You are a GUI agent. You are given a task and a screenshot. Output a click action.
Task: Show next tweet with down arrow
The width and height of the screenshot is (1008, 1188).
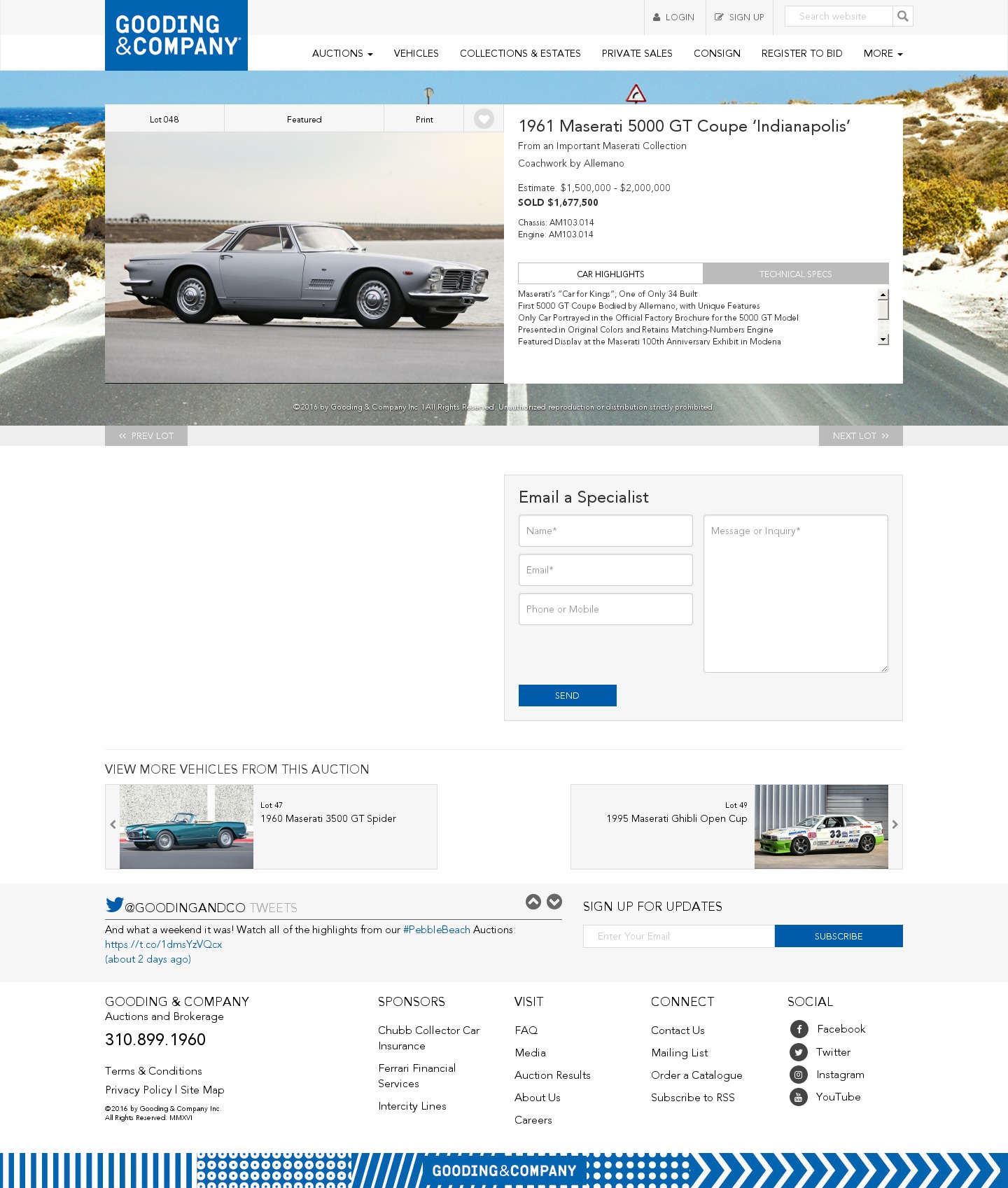(x=554, y=902)
